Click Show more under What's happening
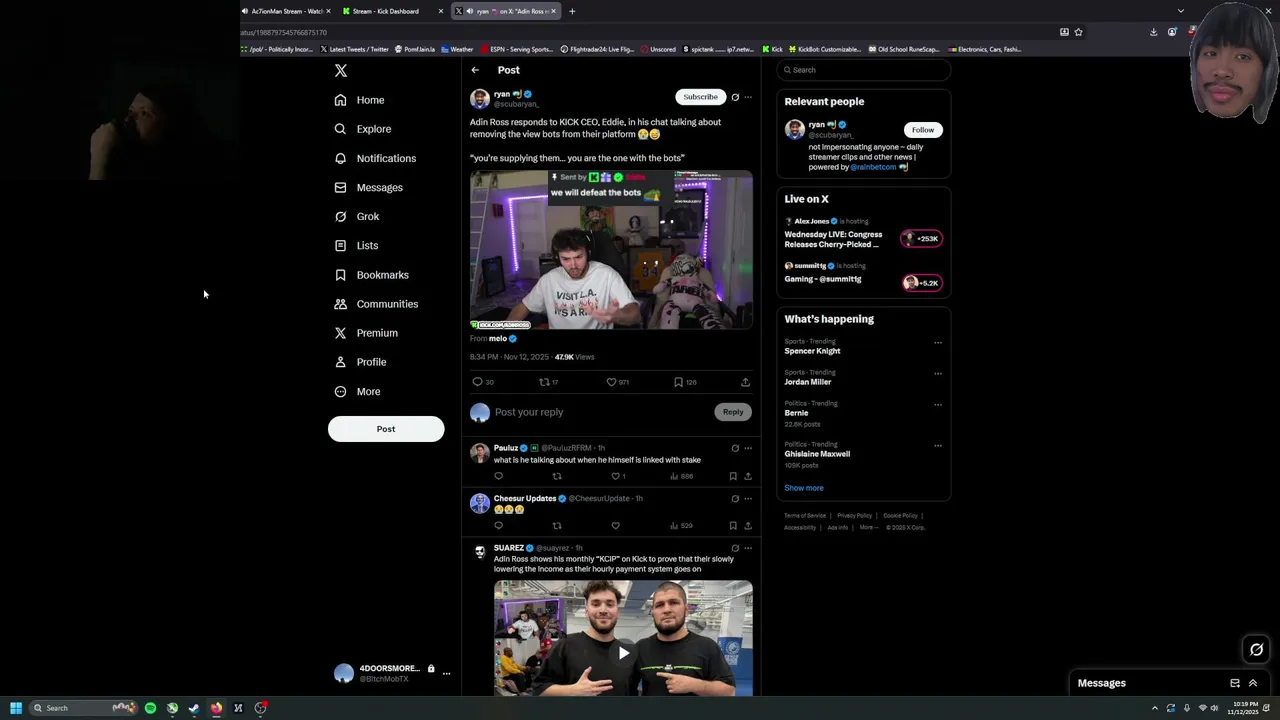This screenshot has height=720, width=1280. click(x=804, y=488)
